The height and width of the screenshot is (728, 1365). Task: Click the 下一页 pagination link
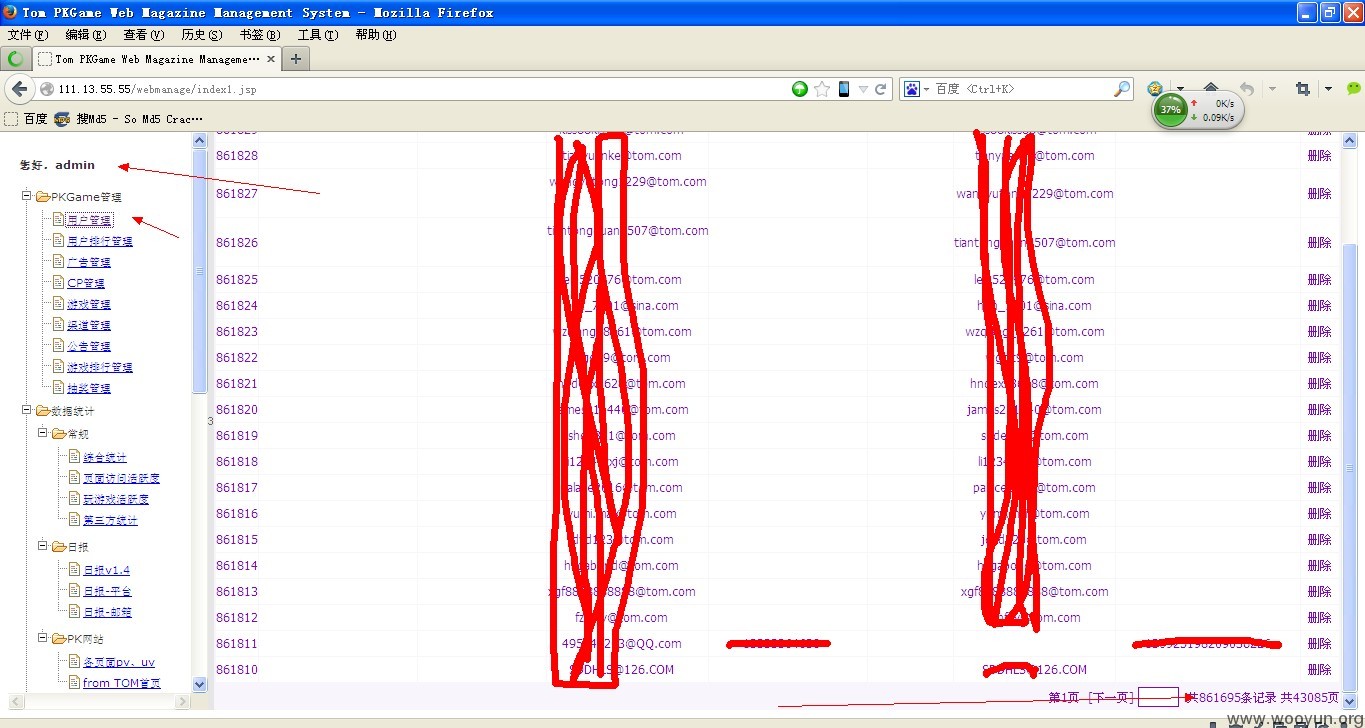(1111, 697)
